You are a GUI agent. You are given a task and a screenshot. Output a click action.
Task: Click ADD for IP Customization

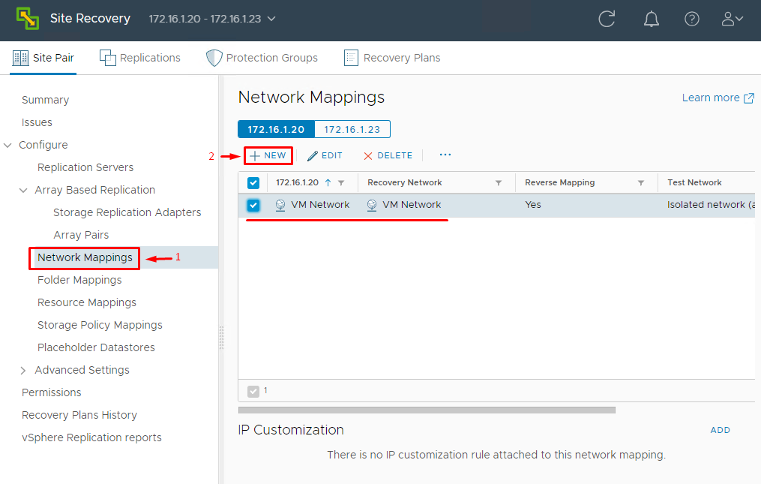720,430
